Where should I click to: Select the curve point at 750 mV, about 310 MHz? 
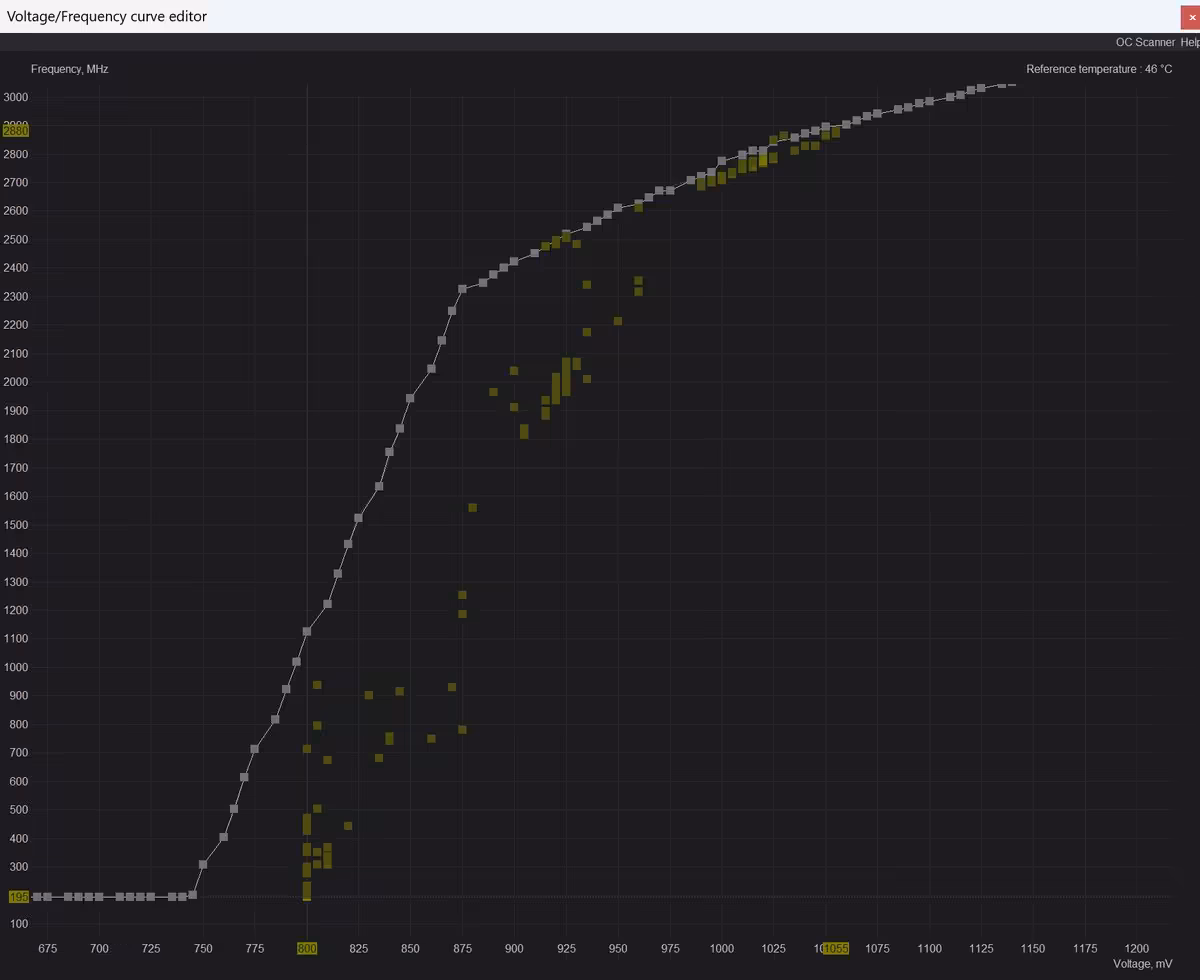coord(203,864)
